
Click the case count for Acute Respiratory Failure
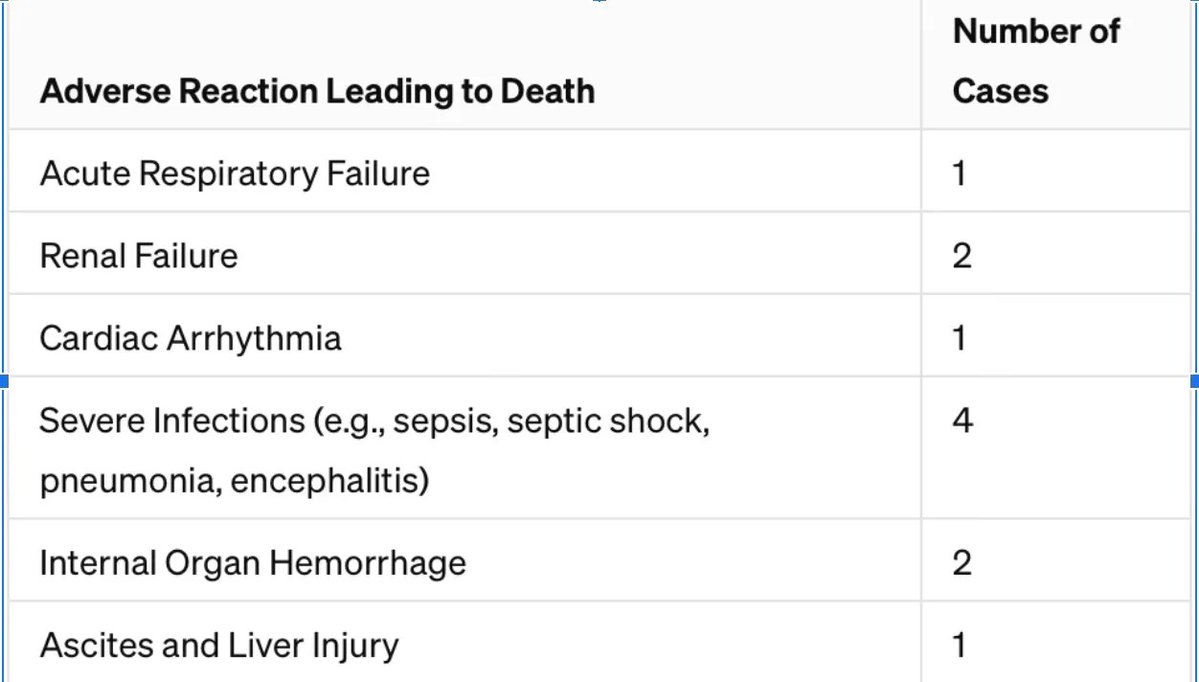point(960,174)
